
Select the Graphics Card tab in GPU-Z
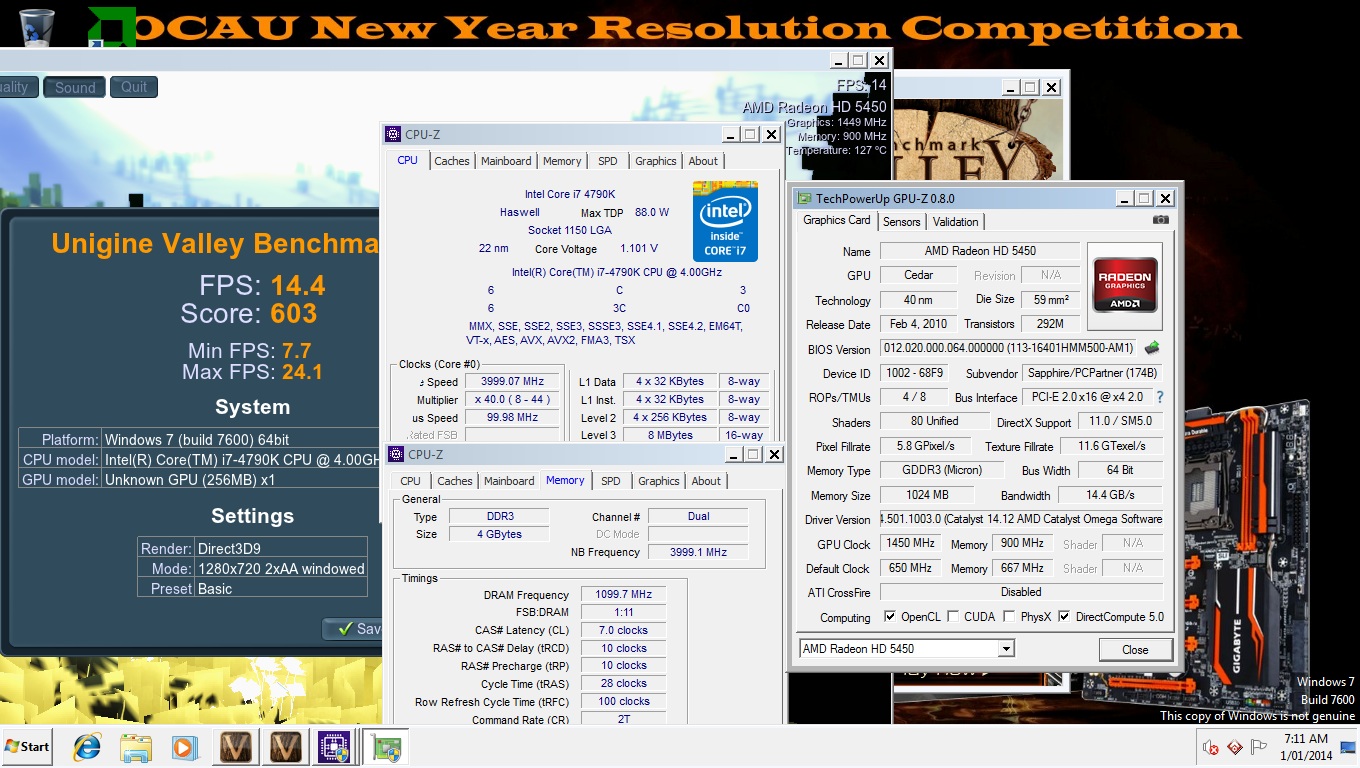[837, 220]
